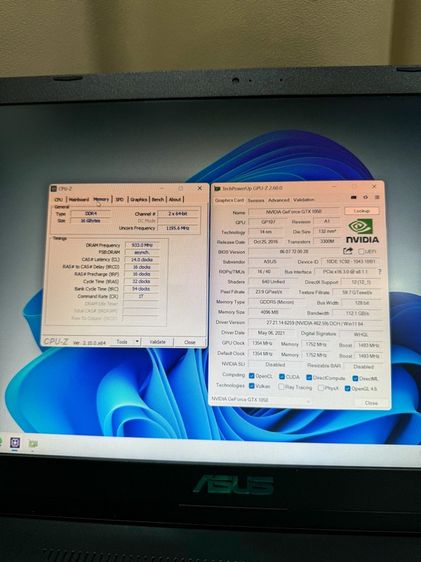The width and height of the screenshot is (421, 562).
Task: Take a GPU-Z screenshot with the camera icon
Action: tap(354, 197)
